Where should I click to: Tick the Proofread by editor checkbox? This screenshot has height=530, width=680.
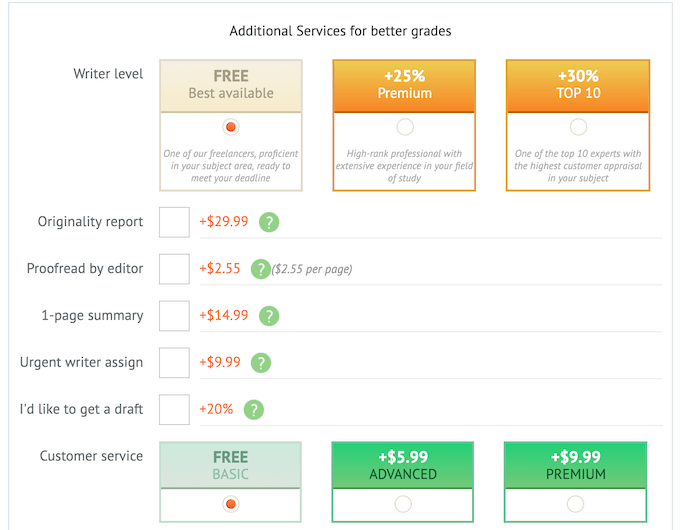(x=174, y=269)
